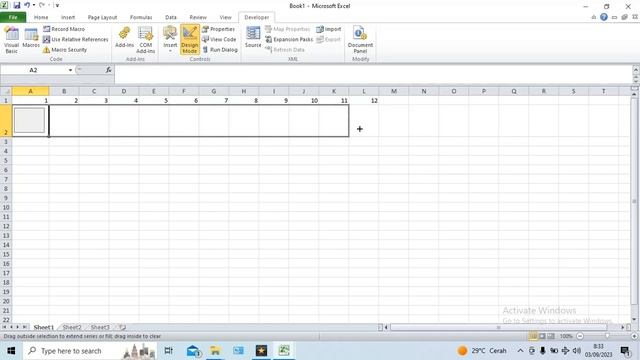Image resolution: width=640 pixels, height=360 pixels.
Task: Go to last sheet navigation arrow
Action: click(x=24, y=327)
